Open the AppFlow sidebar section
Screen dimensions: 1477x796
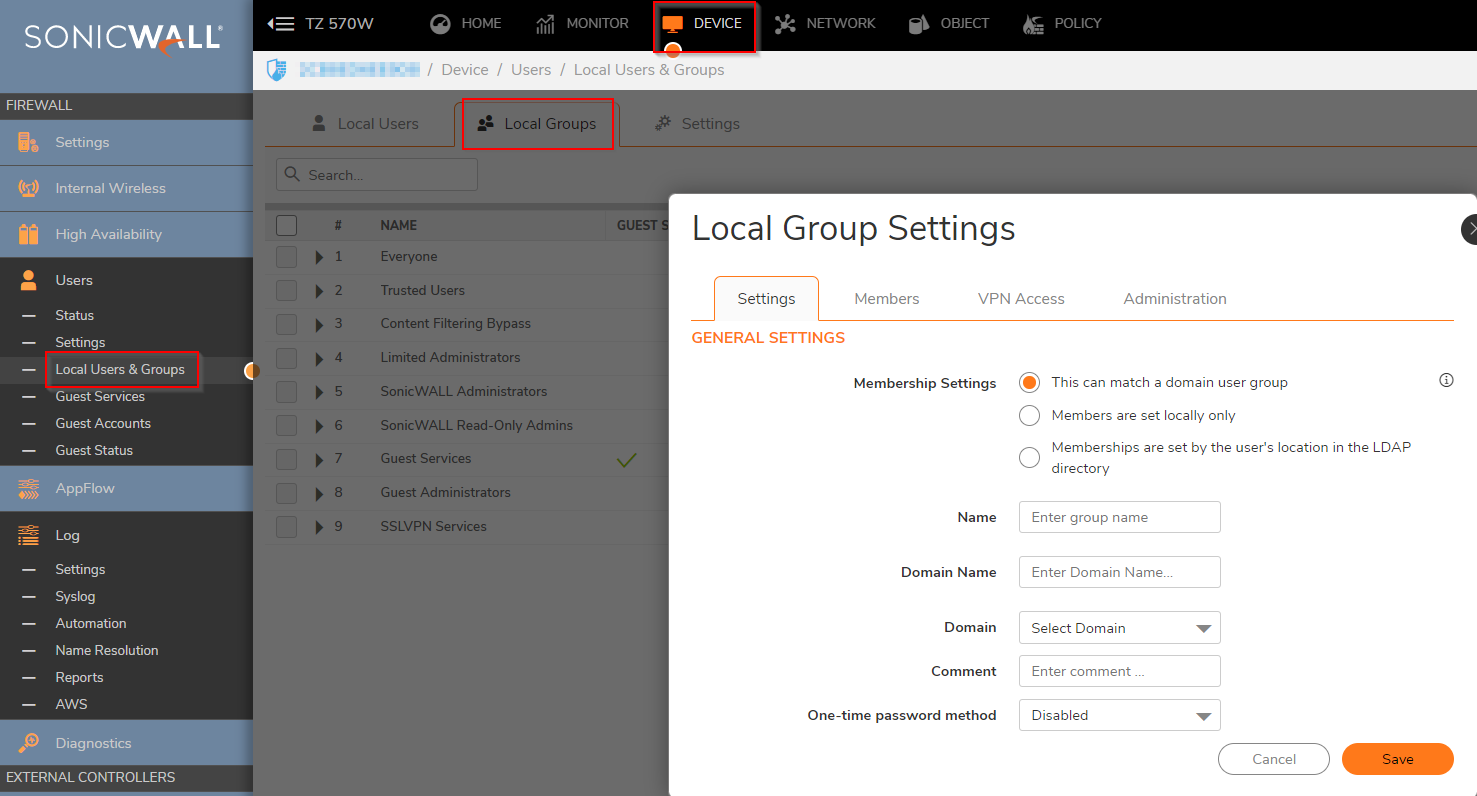click(85, 488)
